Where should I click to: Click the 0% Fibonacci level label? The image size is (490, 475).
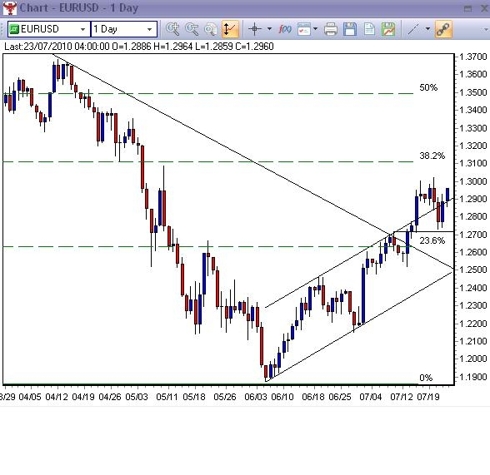(x=426, y=378)
